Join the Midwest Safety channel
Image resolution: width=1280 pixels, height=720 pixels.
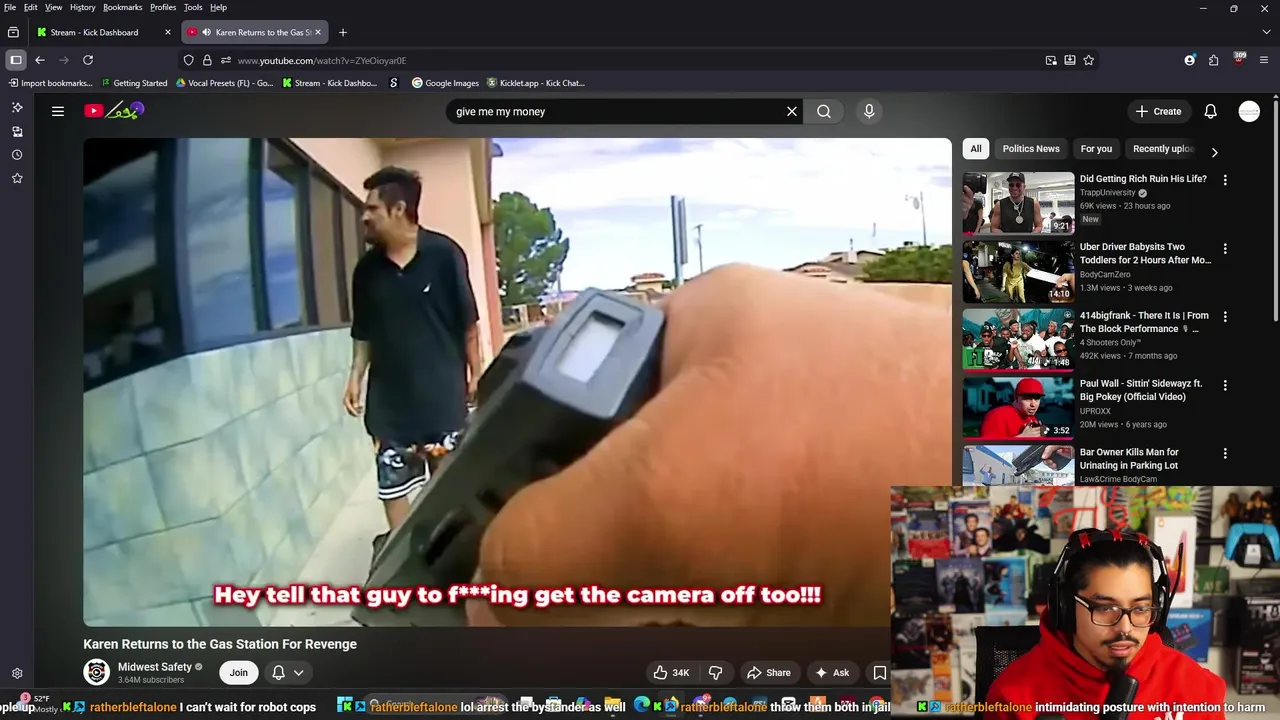pos(238,673)
